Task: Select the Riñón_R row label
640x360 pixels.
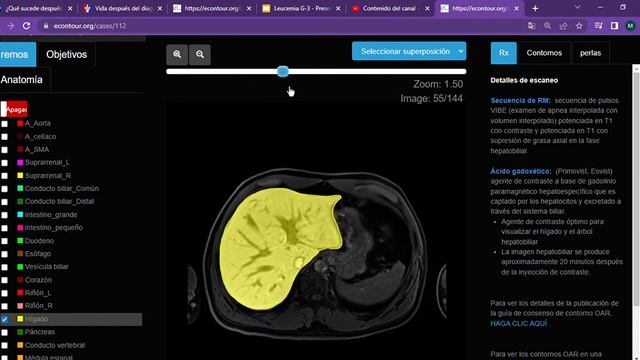Action: pos(39,306)
